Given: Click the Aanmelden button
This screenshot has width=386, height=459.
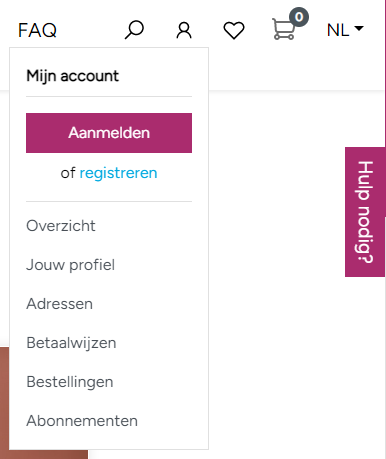Looking at the screenshot, I should 109,133.
